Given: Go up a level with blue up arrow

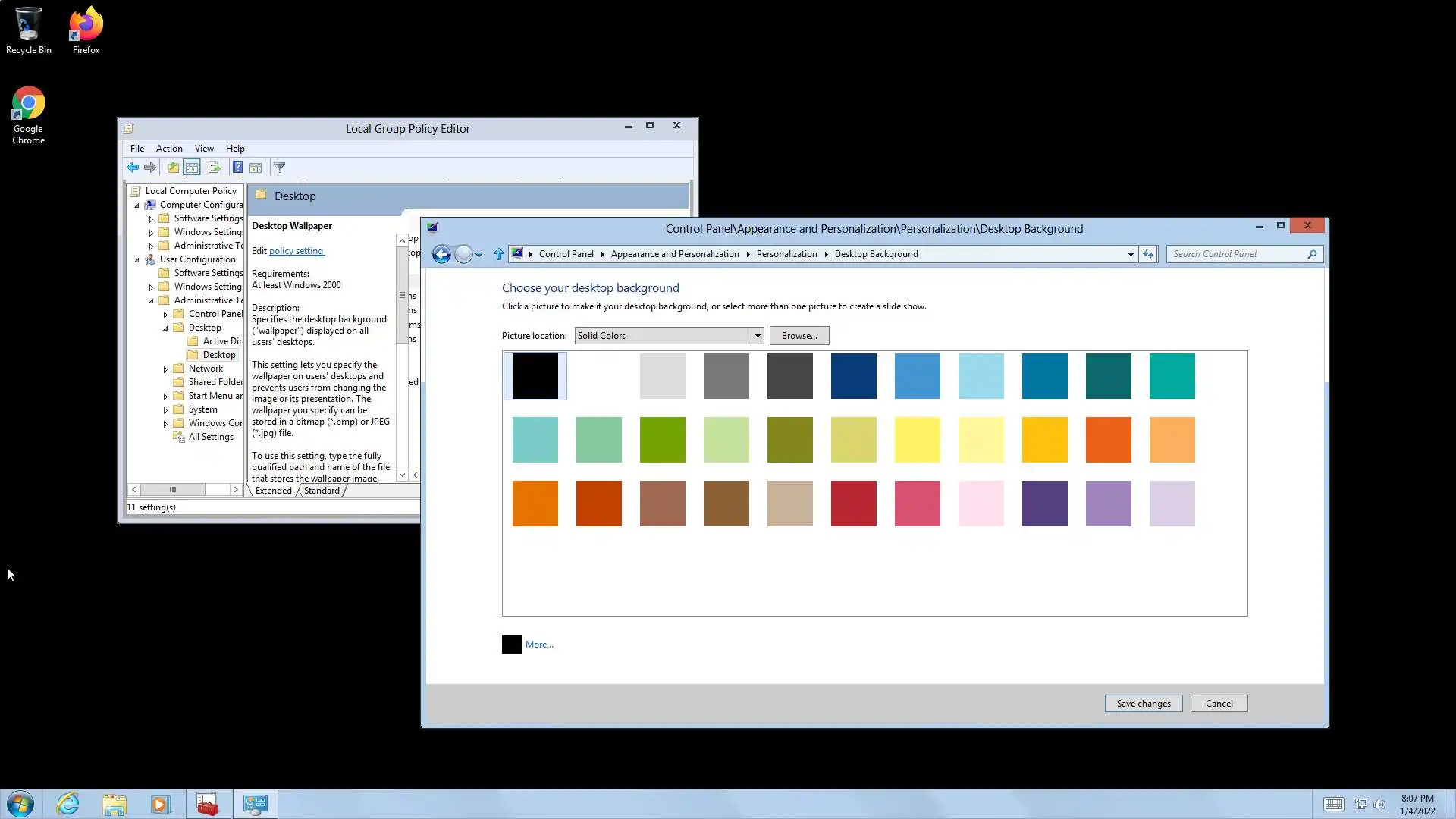Looking at the screenshot, I should pos(498,254).
